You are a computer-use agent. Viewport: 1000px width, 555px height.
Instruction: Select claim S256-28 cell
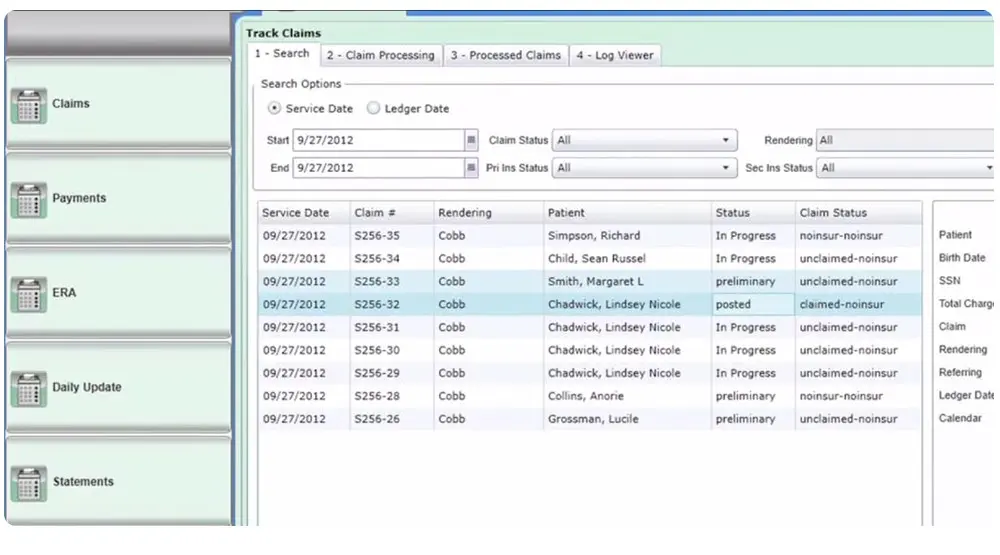[x=392, y=396]
